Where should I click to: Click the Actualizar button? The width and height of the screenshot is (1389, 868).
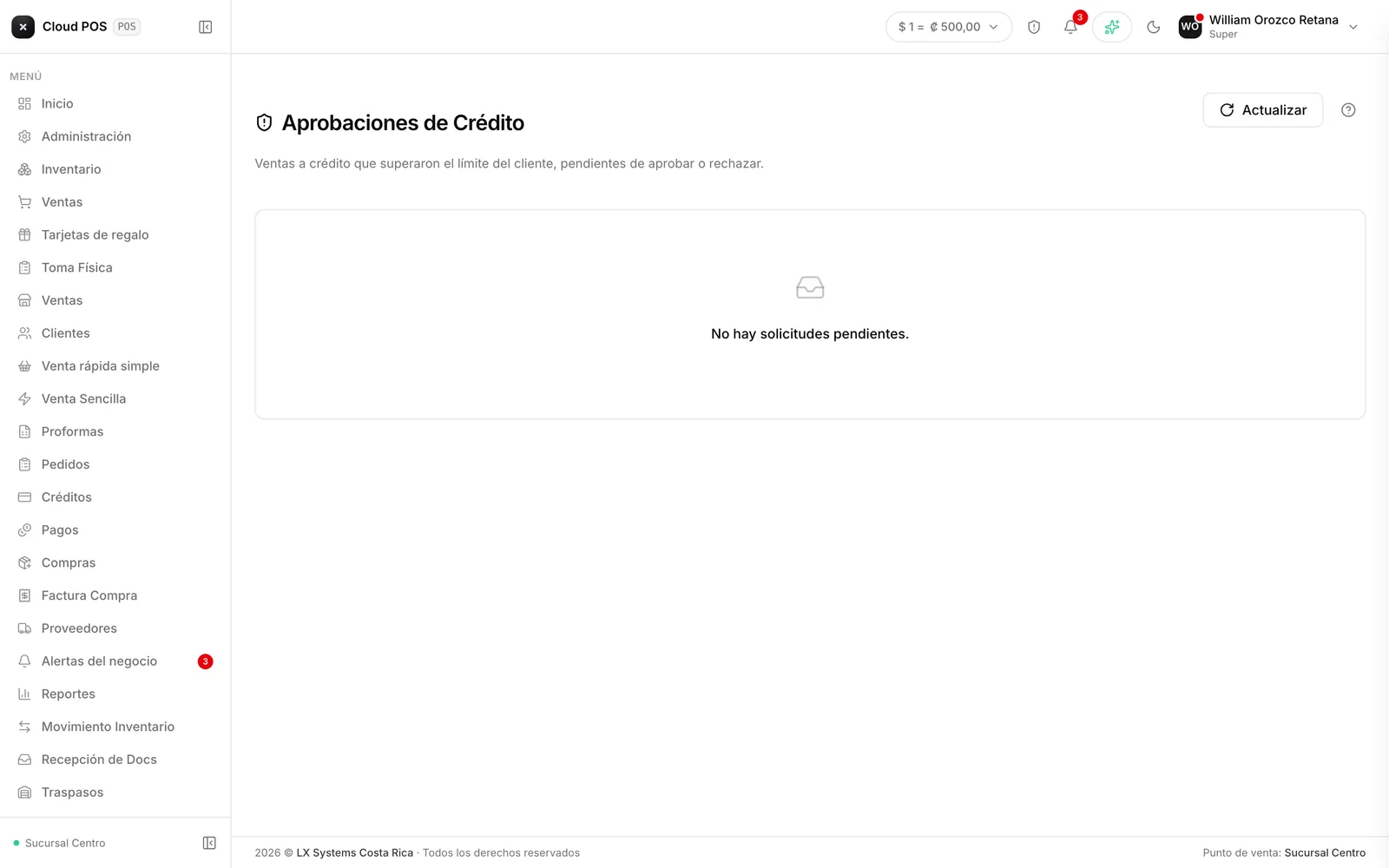click(1263, 110)
